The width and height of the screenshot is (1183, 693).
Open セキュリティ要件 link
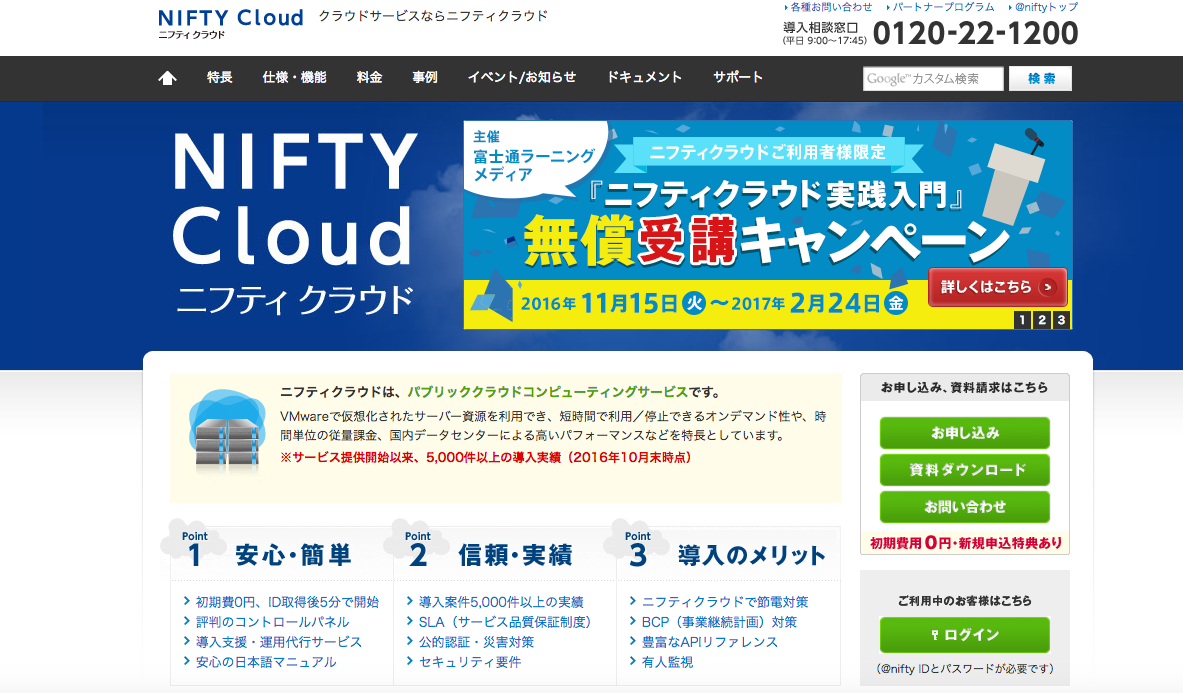tap(469, 662)
